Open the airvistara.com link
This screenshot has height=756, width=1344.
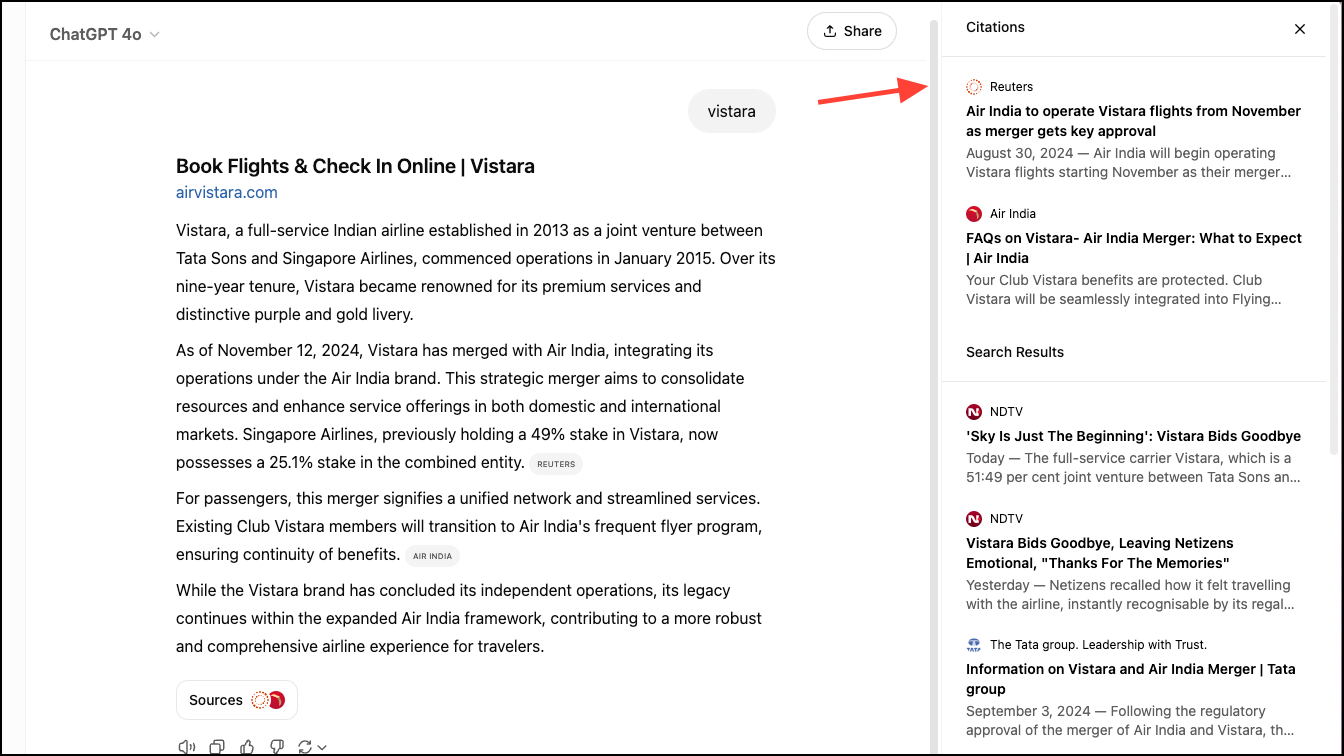[x=227, y=192]
